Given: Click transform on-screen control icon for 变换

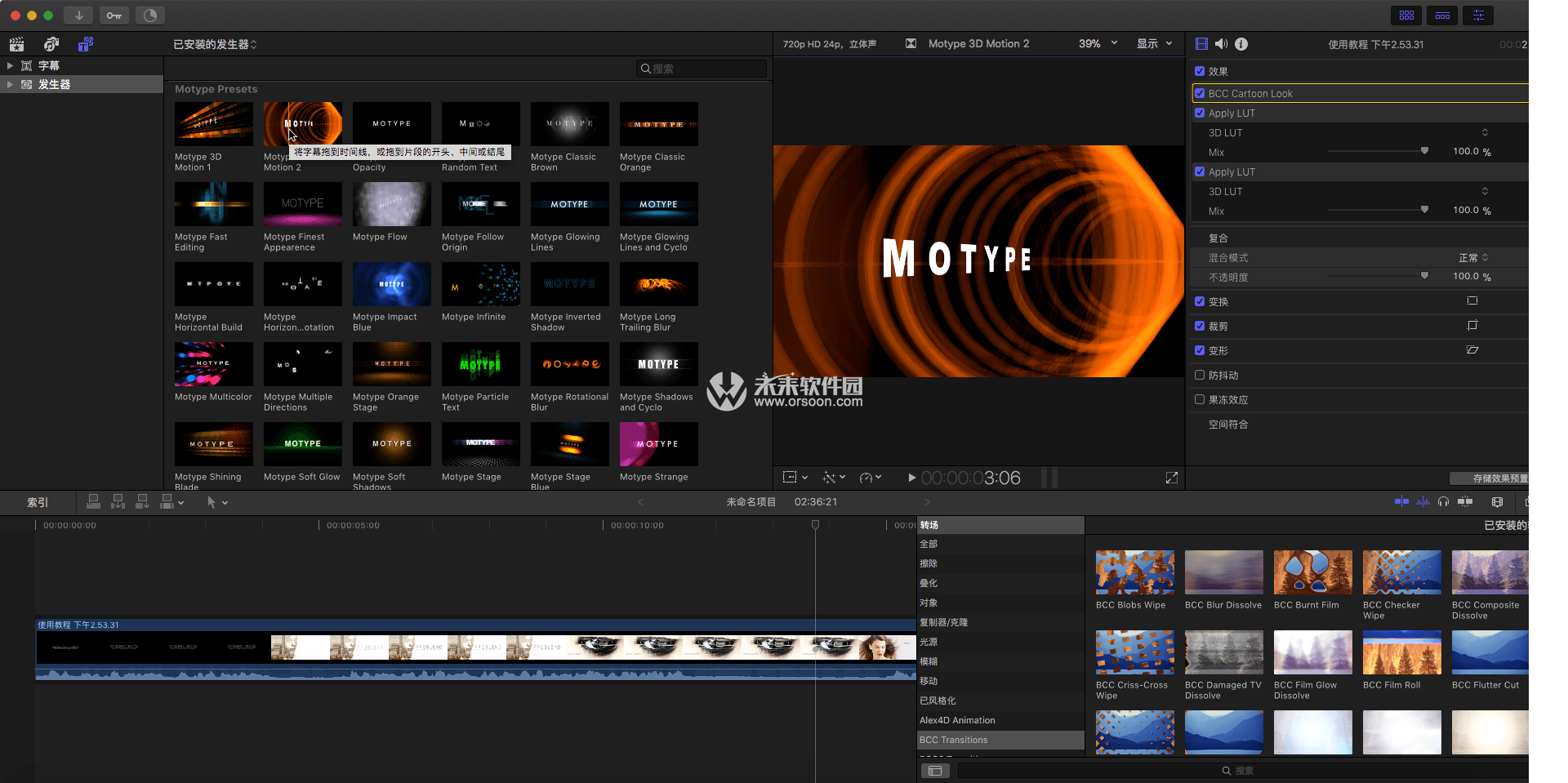Looking at the screenshot, I should tap(1472, 301).
